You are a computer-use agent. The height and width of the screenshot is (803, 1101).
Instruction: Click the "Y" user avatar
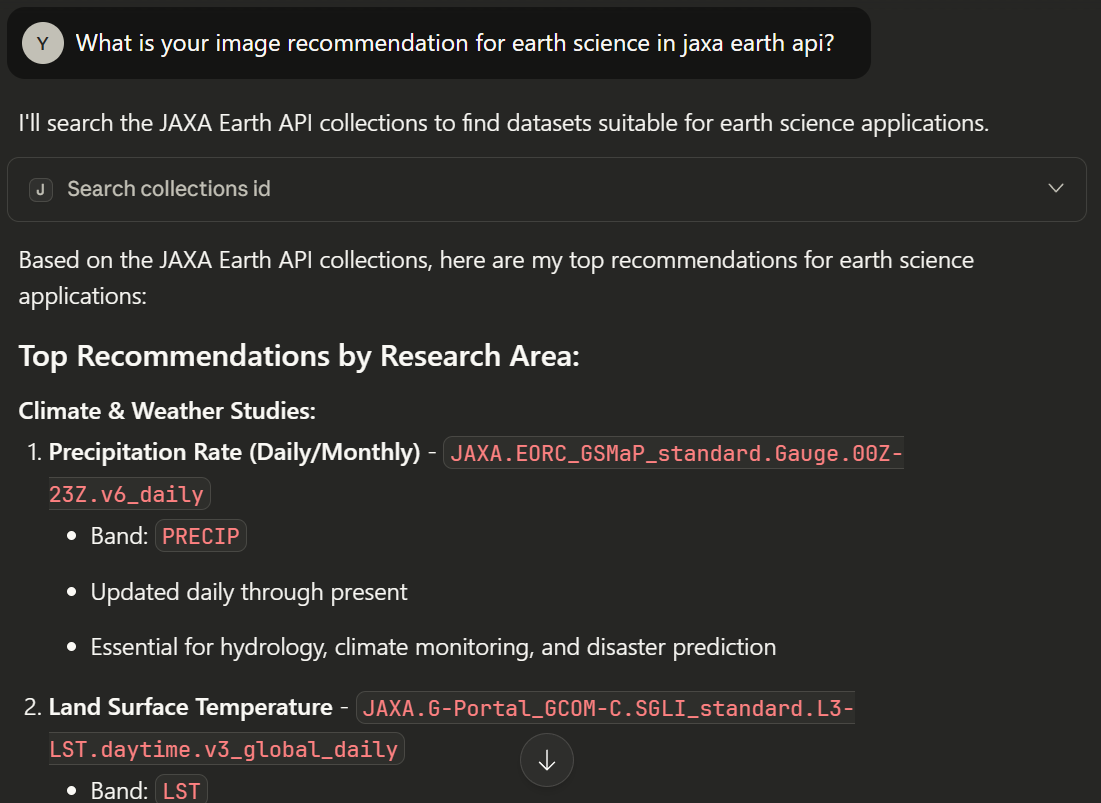(43, 43)
